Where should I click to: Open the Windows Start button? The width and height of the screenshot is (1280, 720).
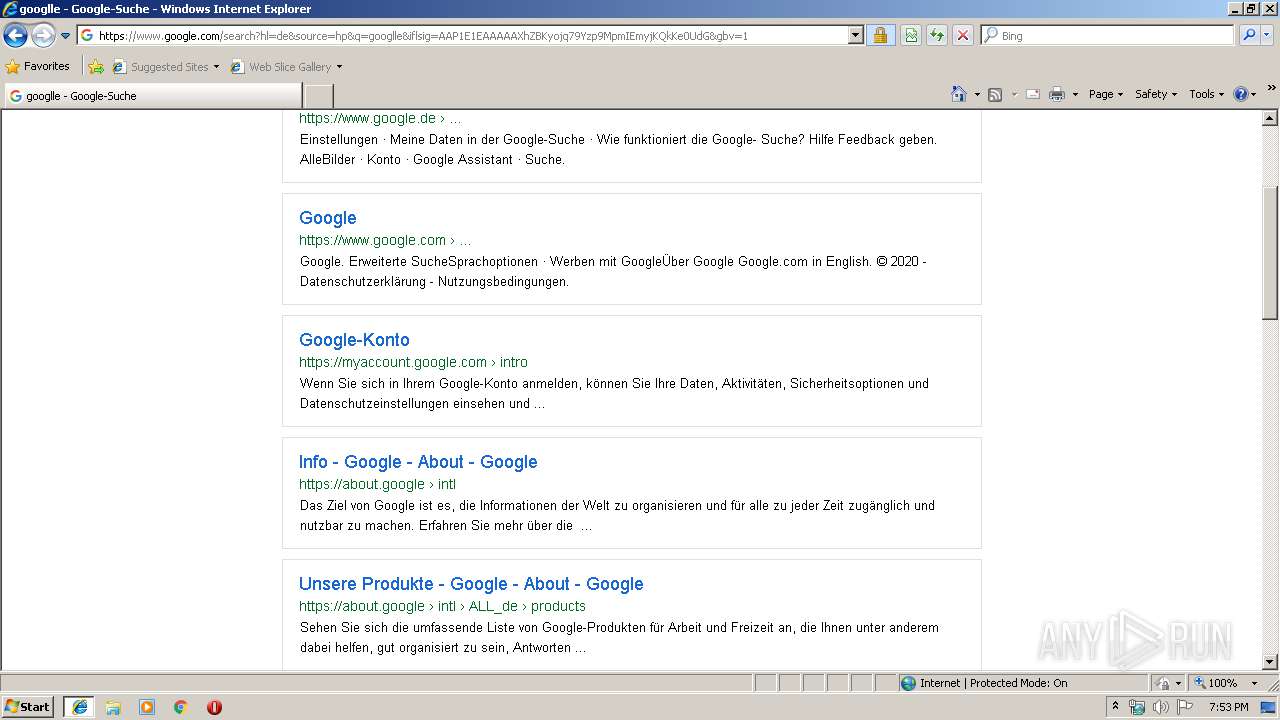[28, 707]
